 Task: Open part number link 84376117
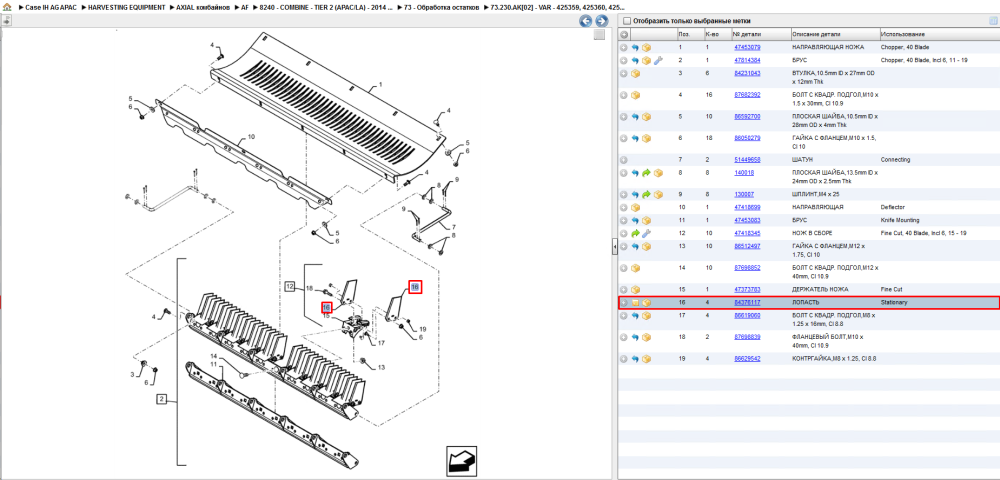[x=747, y=303]
